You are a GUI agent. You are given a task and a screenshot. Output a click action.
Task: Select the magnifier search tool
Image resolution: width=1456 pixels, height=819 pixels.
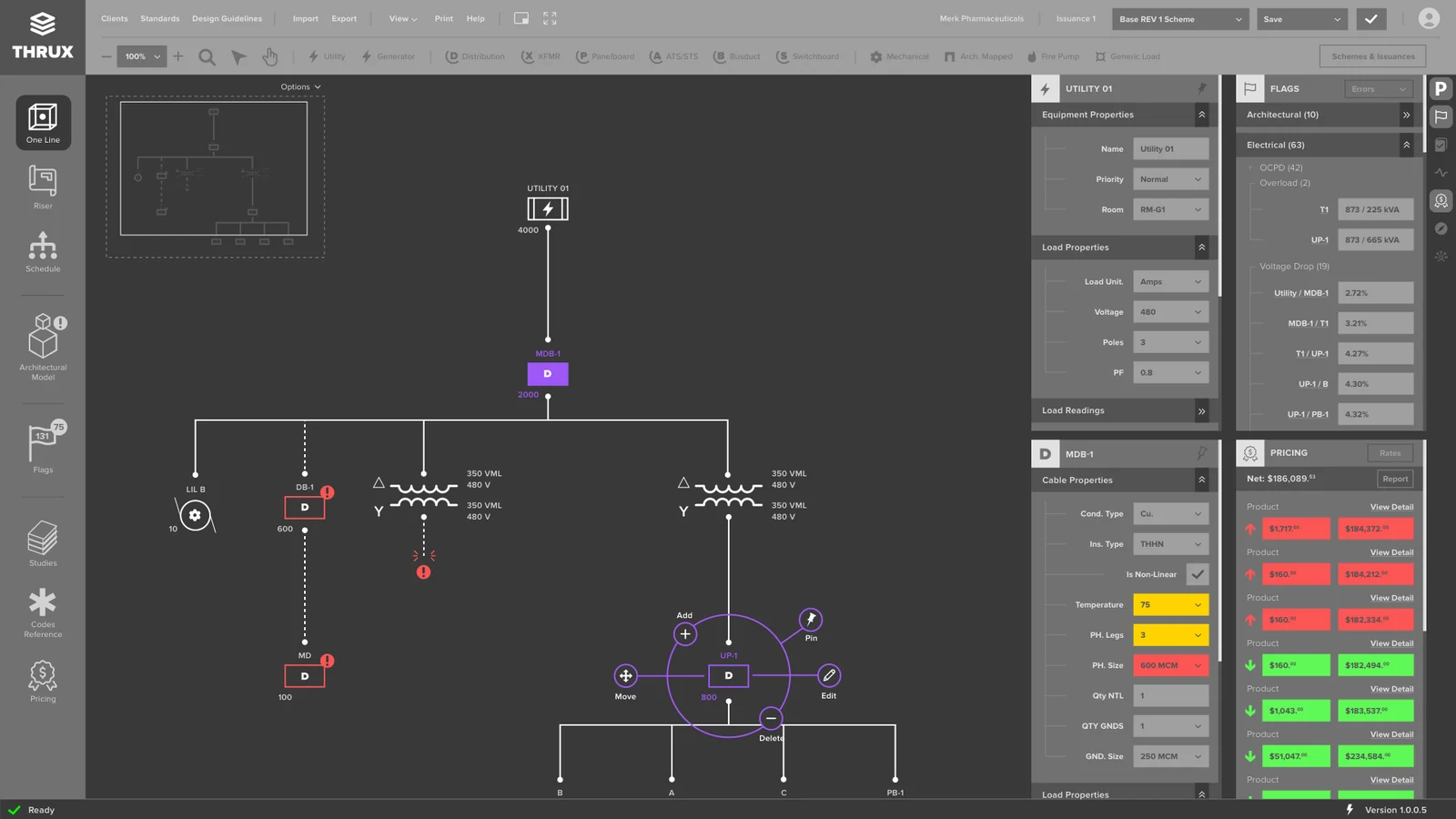coord(207,56)
